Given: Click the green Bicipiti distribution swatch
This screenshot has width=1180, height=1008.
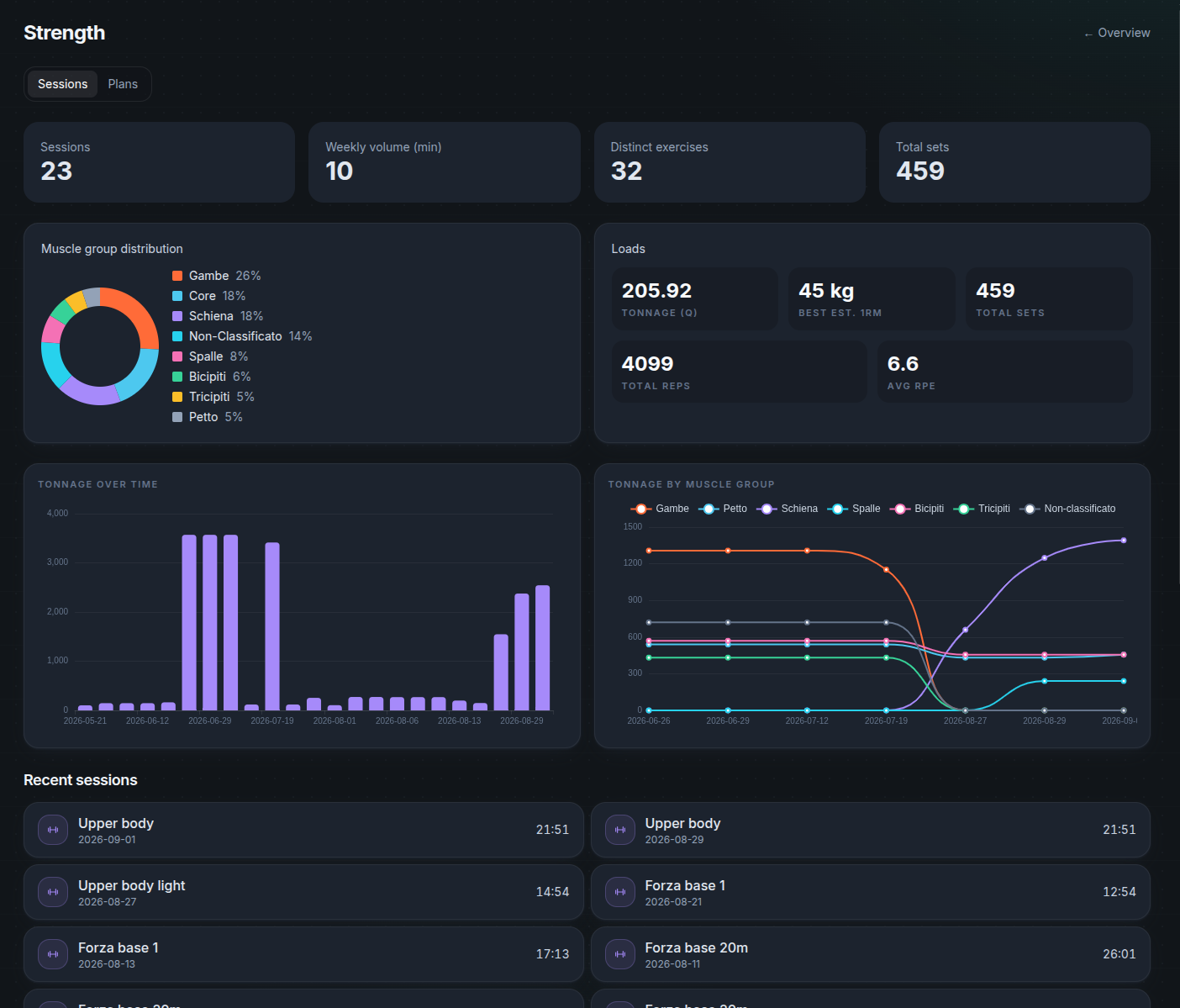Looking at the screenshot, I should [x=177, y=377].
